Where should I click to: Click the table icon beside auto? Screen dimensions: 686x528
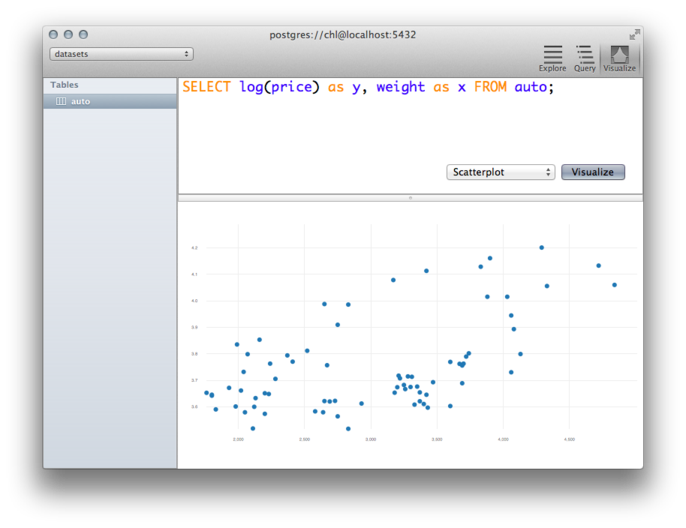pyautogui.click(x=61, y=101)
